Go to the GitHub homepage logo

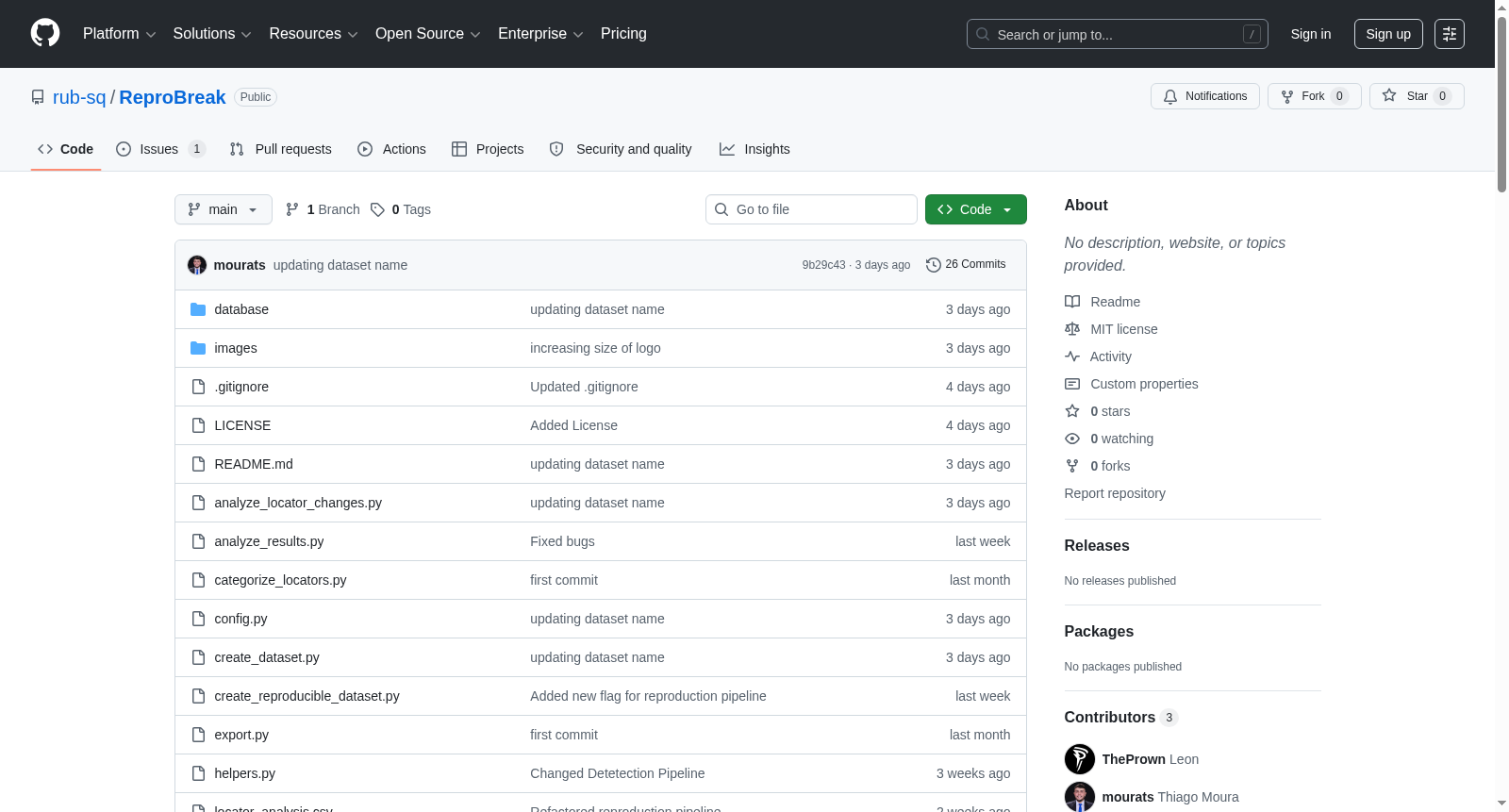tap(45, 34)
